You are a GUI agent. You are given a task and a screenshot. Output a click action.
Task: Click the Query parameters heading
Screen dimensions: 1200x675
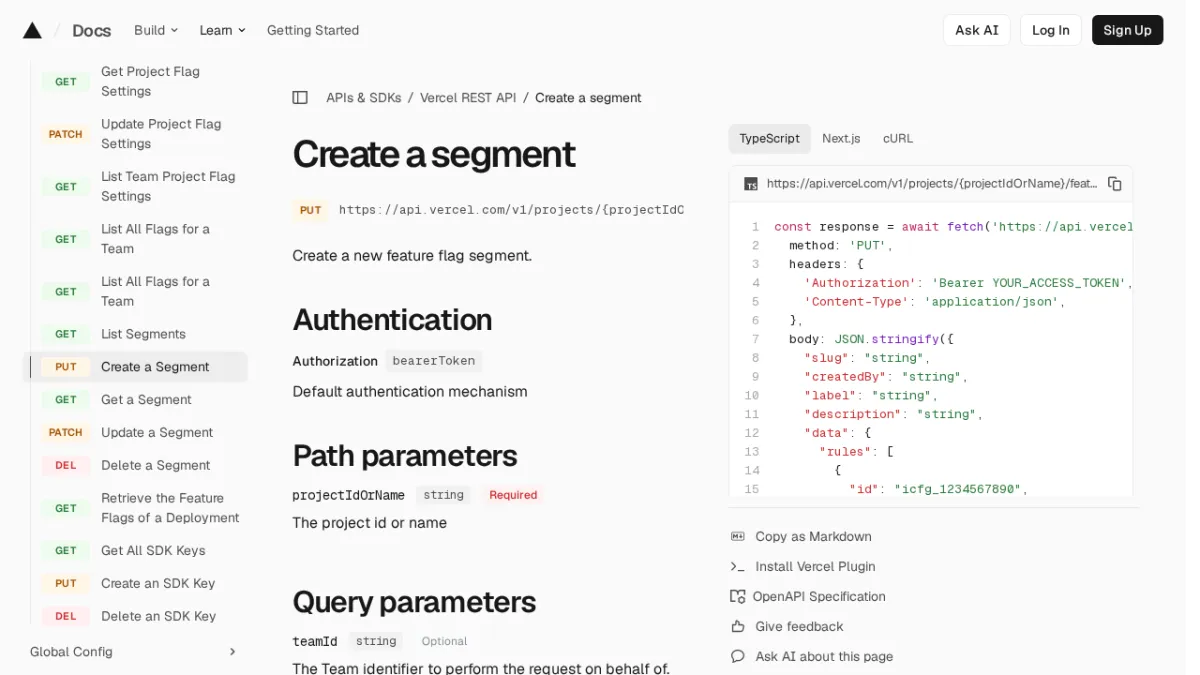click(414, 602)
